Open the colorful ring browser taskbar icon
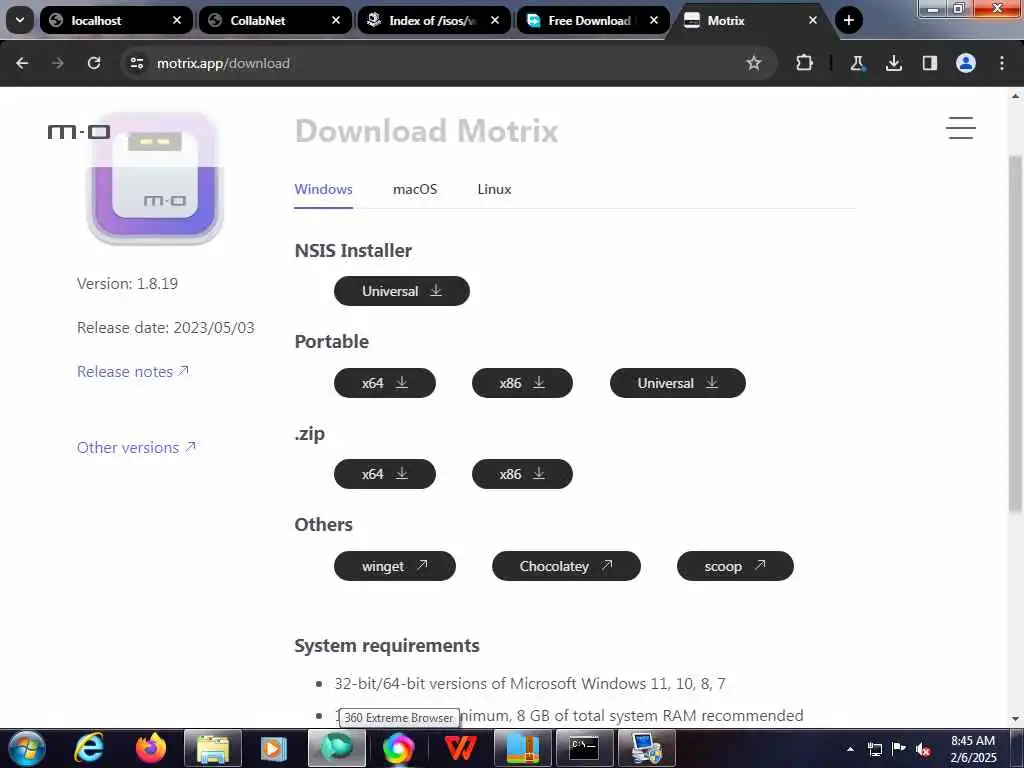The width and height of the screenshot is (1024, 768). point(398,748)
